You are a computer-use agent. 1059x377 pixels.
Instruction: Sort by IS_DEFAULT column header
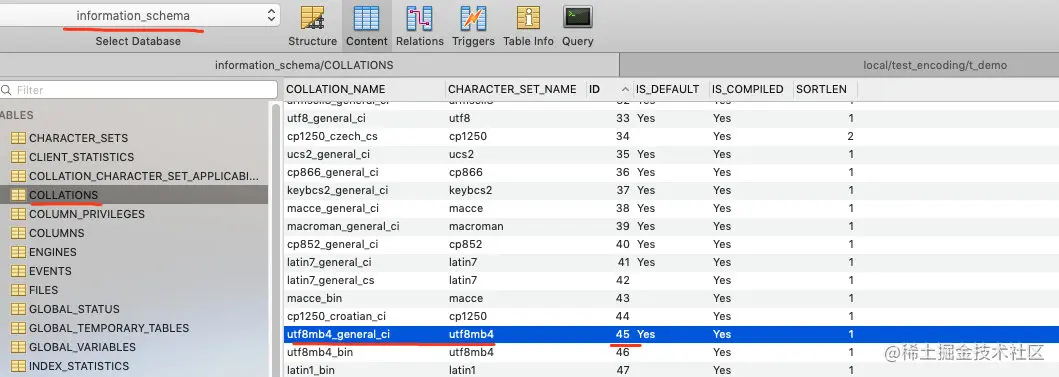(671, 89)
